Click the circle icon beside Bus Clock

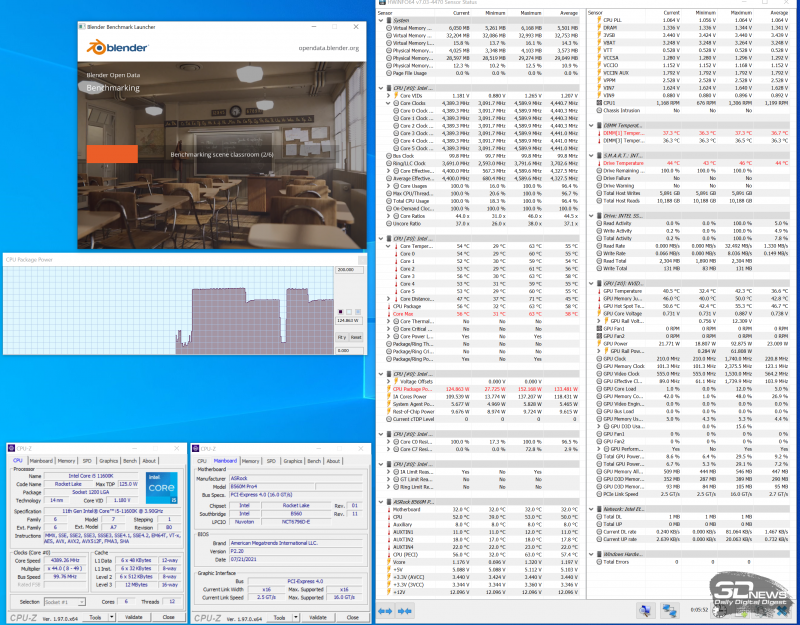(389, 156)
